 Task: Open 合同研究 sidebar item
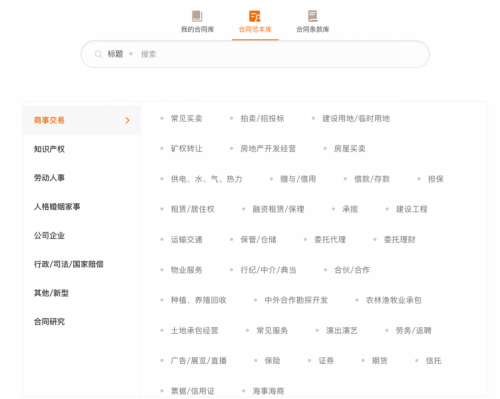pos(49,322)
